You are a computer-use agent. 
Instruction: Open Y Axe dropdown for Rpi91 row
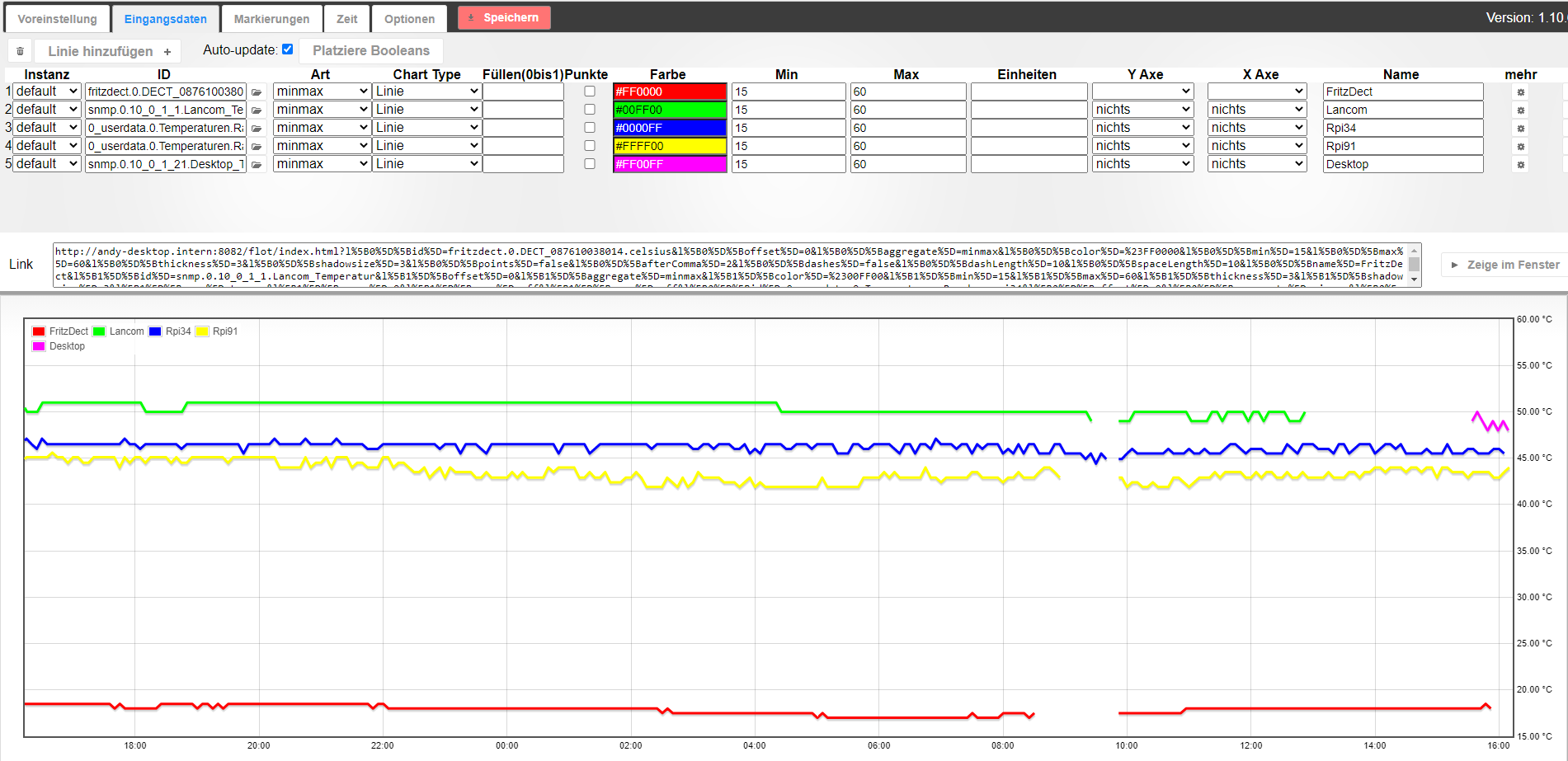pos(1142,146)
